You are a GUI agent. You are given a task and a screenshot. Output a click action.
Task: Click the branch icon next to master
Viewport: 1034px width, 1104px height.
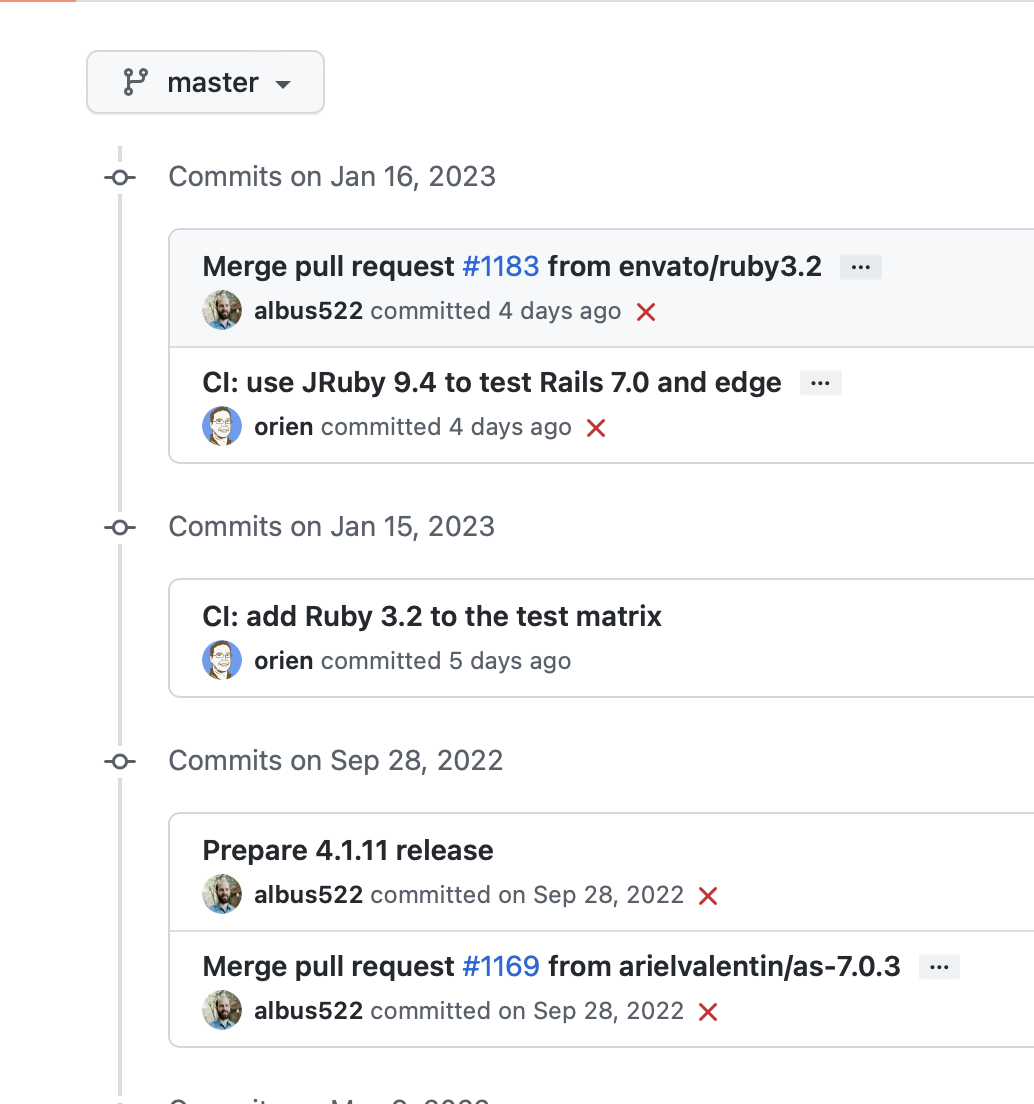(x=134, y=82)
